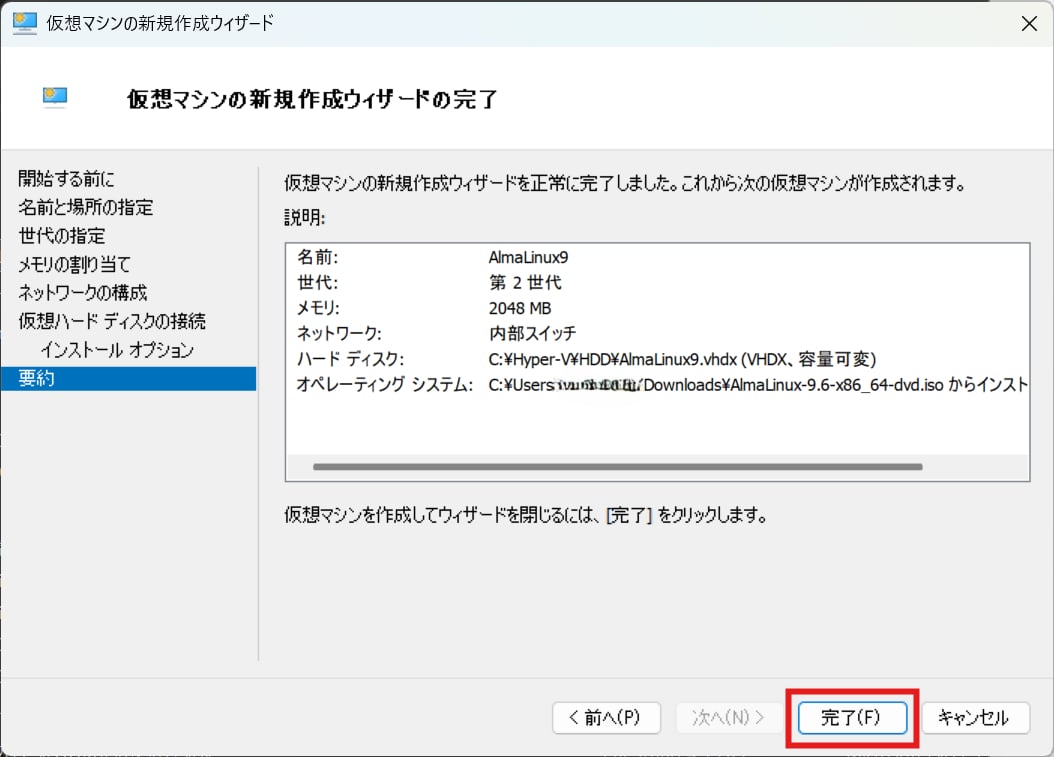
Task: Open ネットワークの構成 step
Action: click(x=83, y=293)
